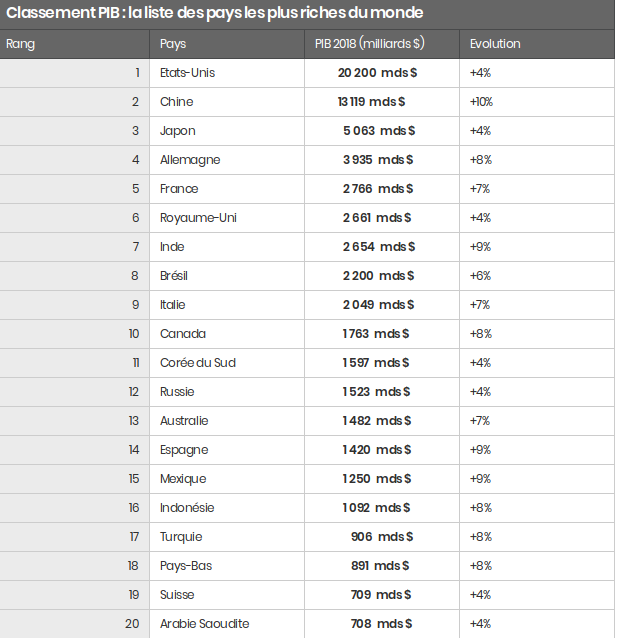Select the Chine country cell
Screen dimensions: 622x638
176,102
